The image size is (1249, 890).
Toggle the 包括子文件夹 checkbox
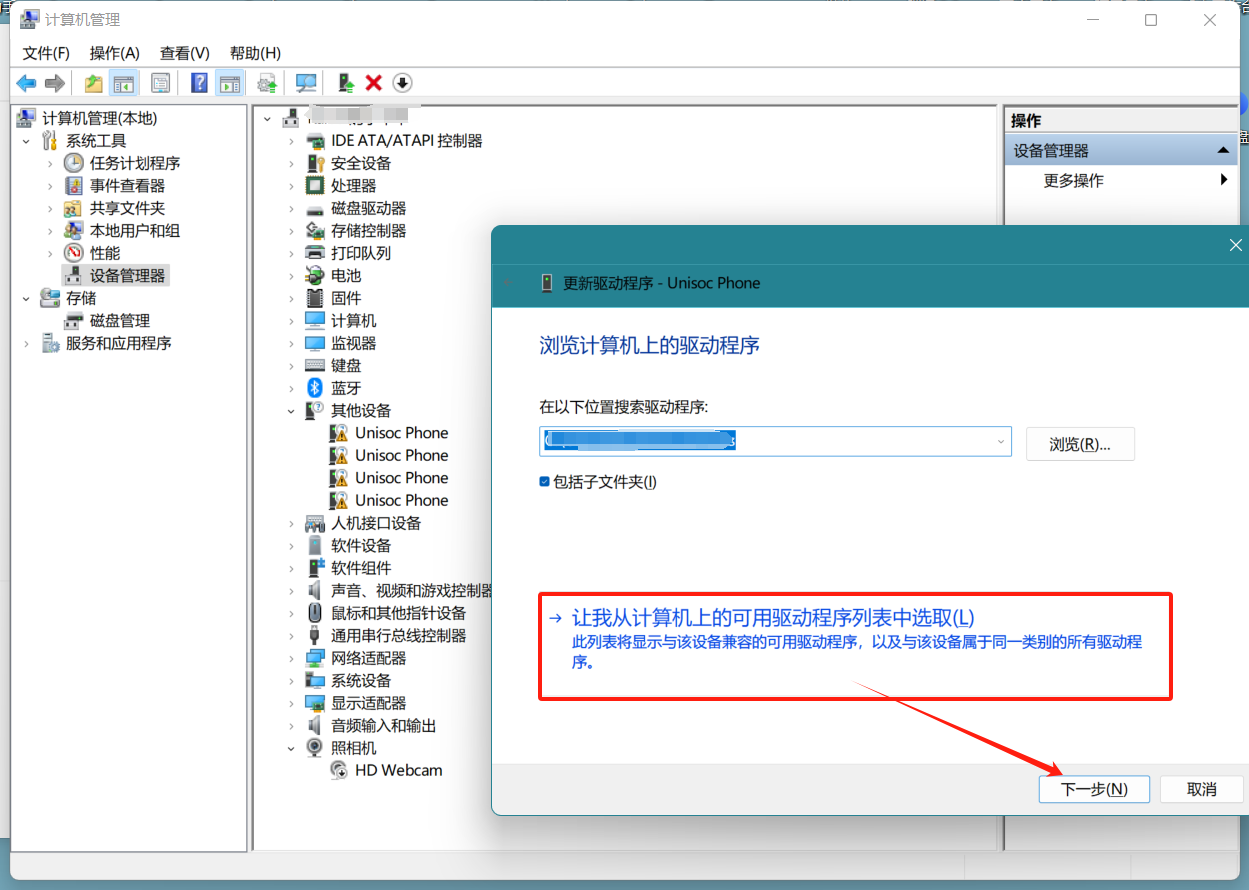[x=545, y=482]
